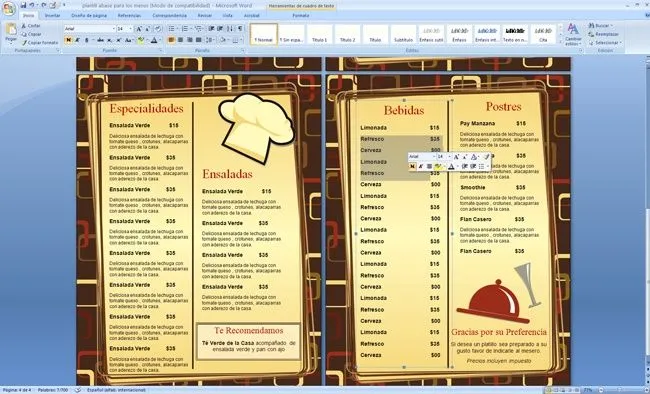
Task: Toggle bold in floating mini toolbar
Action: click(x=412, y=166)
